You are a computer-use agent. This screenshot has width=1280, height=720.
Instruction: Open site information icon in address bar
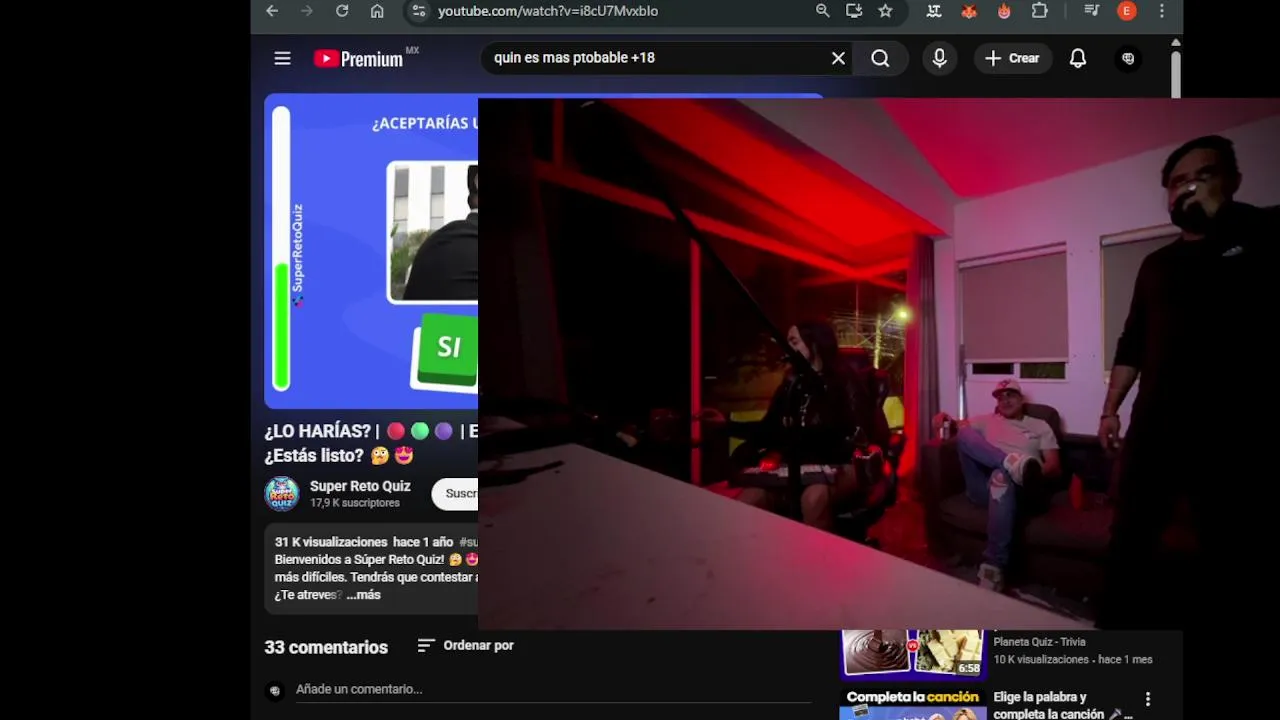pos(419,11)
